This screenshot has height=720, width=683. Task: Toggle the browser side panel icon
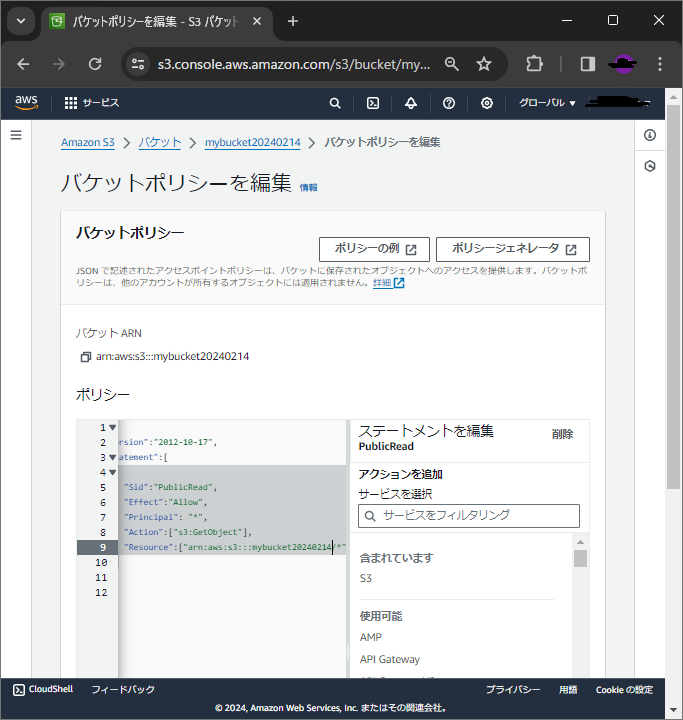pyautogui.click(x=587, y=64)
